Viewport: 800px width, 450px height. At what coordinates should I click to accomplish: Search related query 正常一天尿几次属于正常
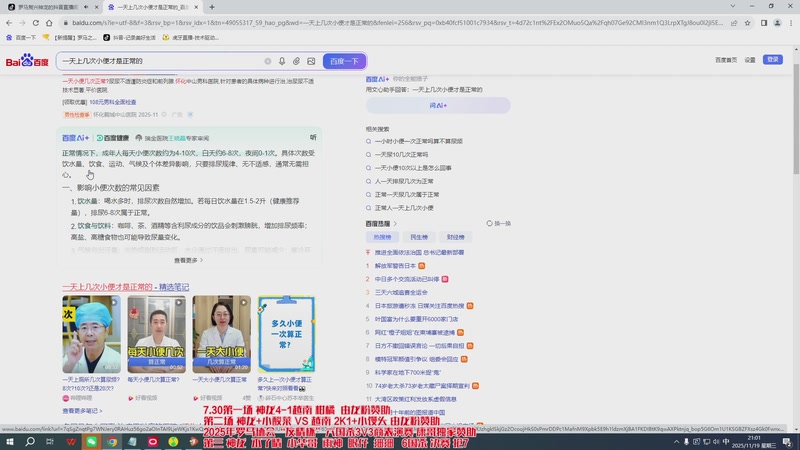pos(407,194)
